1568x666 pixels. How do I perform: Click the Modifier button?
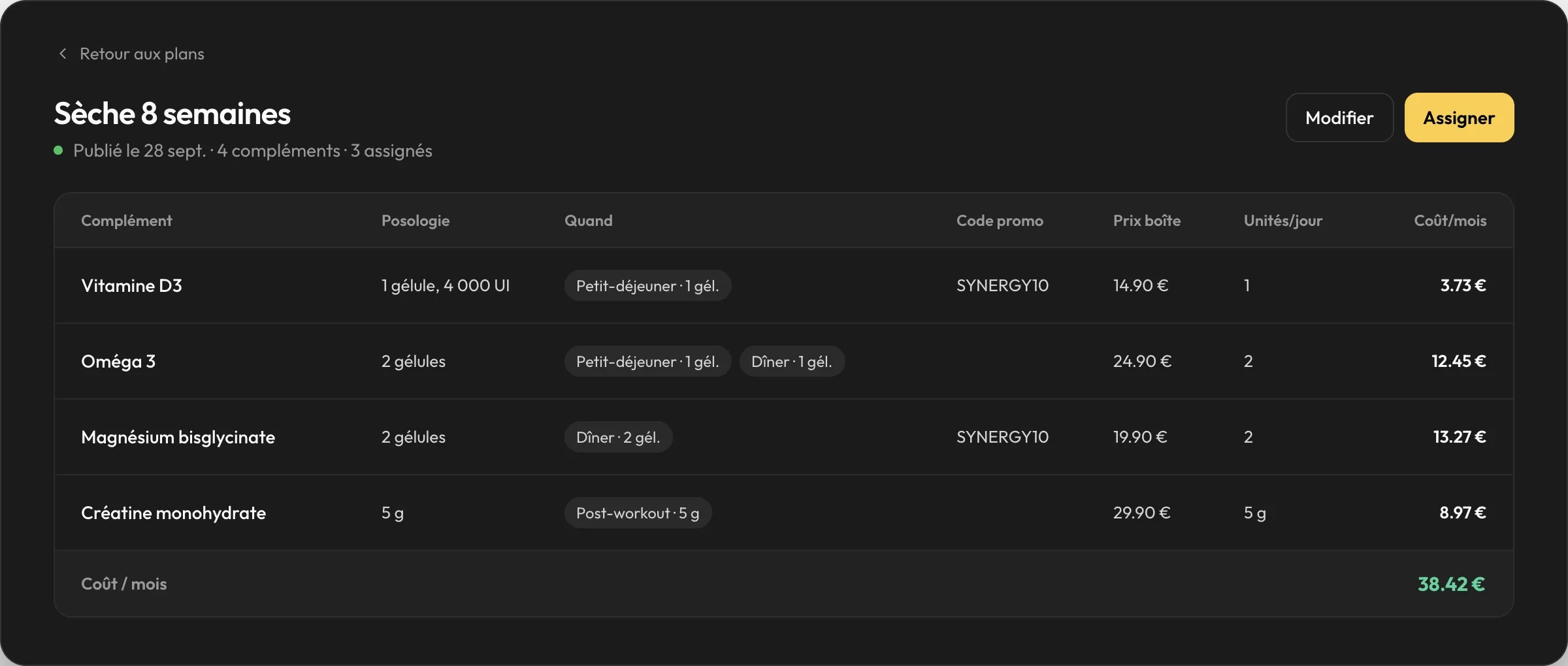point(1339,118)
